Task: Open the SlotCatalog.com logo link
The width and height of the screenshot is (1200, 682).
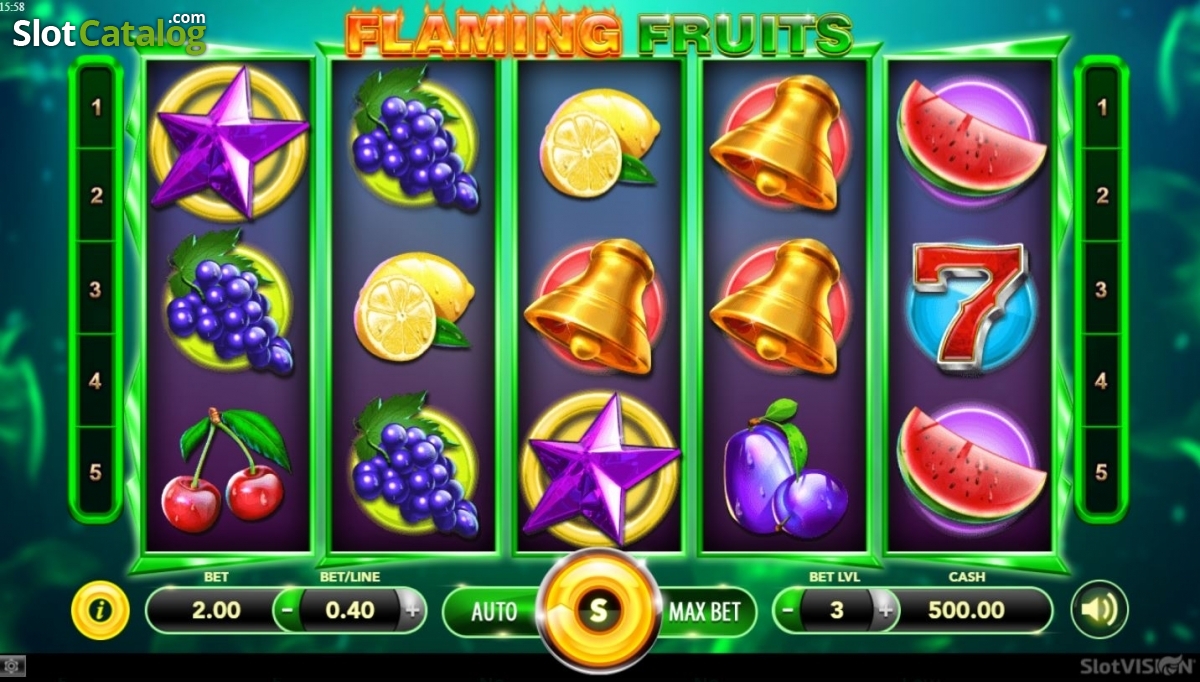Action: point(109,33)
